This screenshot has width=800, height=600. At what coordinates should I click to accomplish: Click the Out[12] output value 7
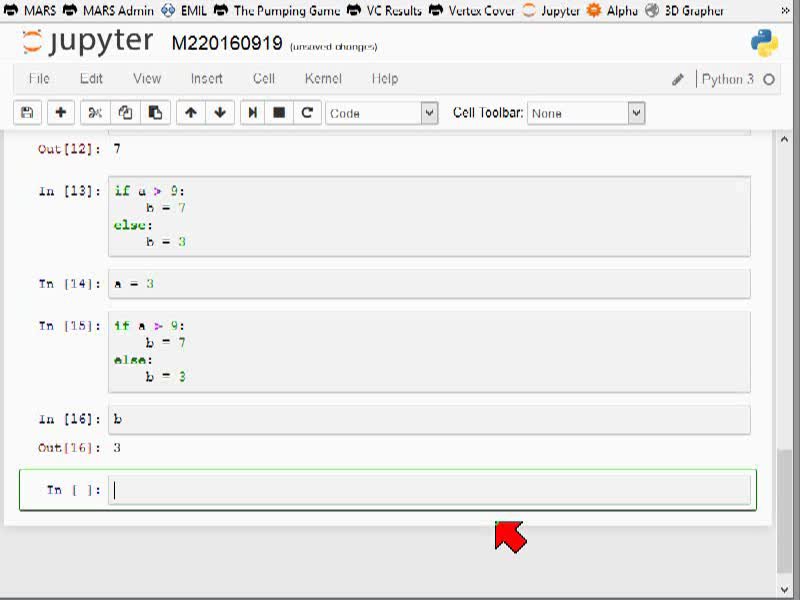(117, 149)
